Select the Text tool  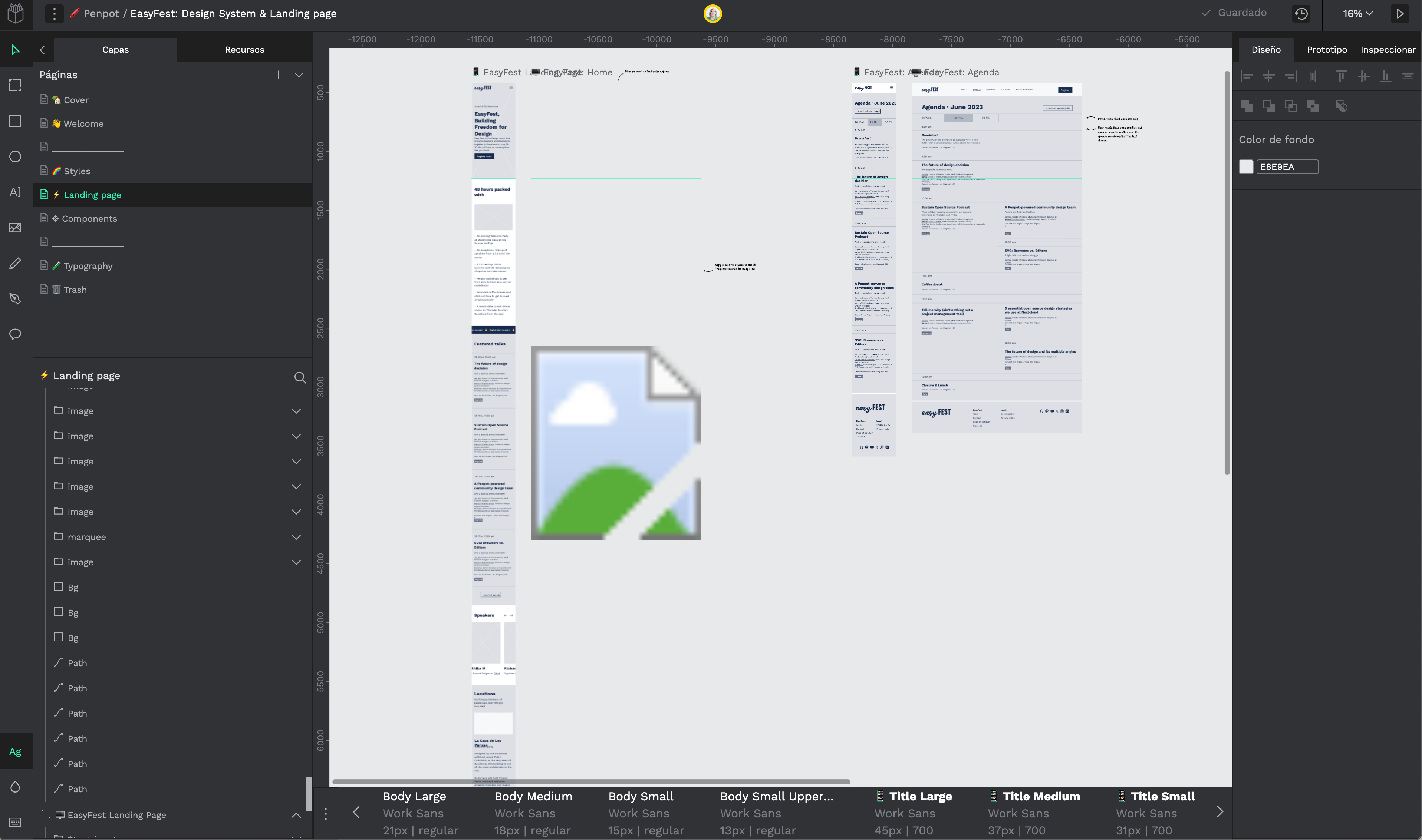[15, 192]
